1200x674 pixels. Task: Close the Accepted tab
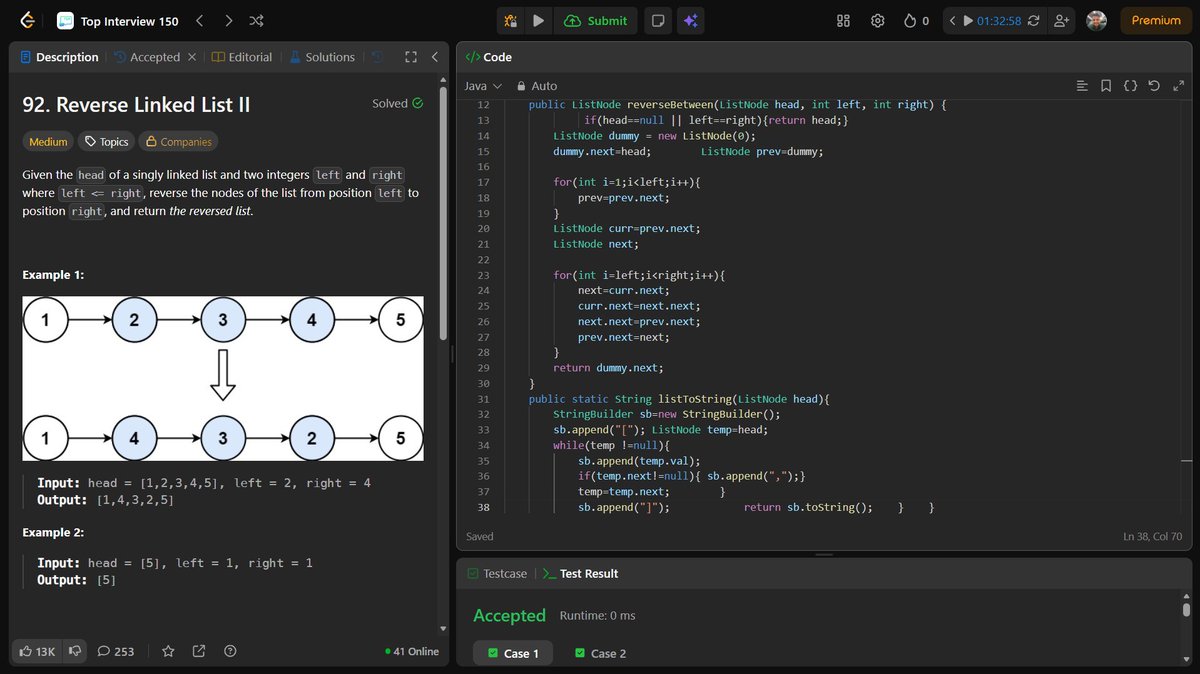pos(192,57)
